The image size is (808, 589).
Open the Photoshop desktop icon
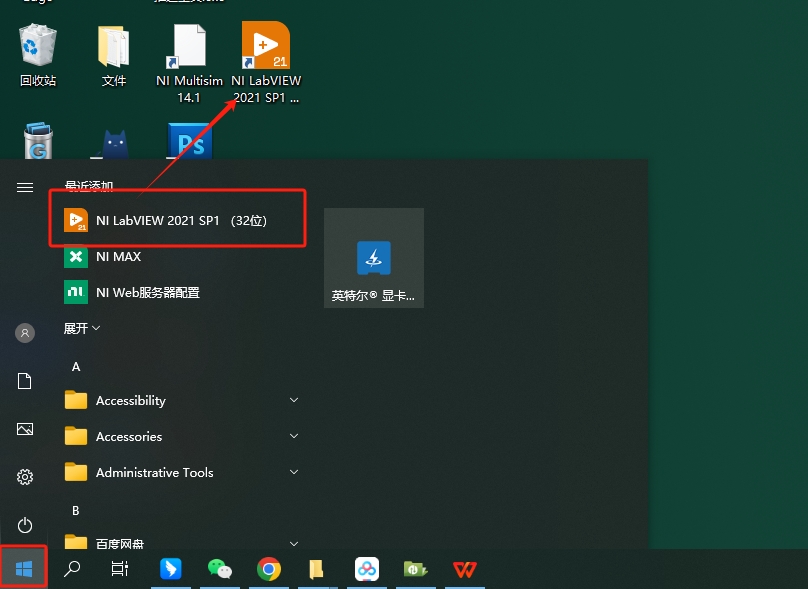190,141
